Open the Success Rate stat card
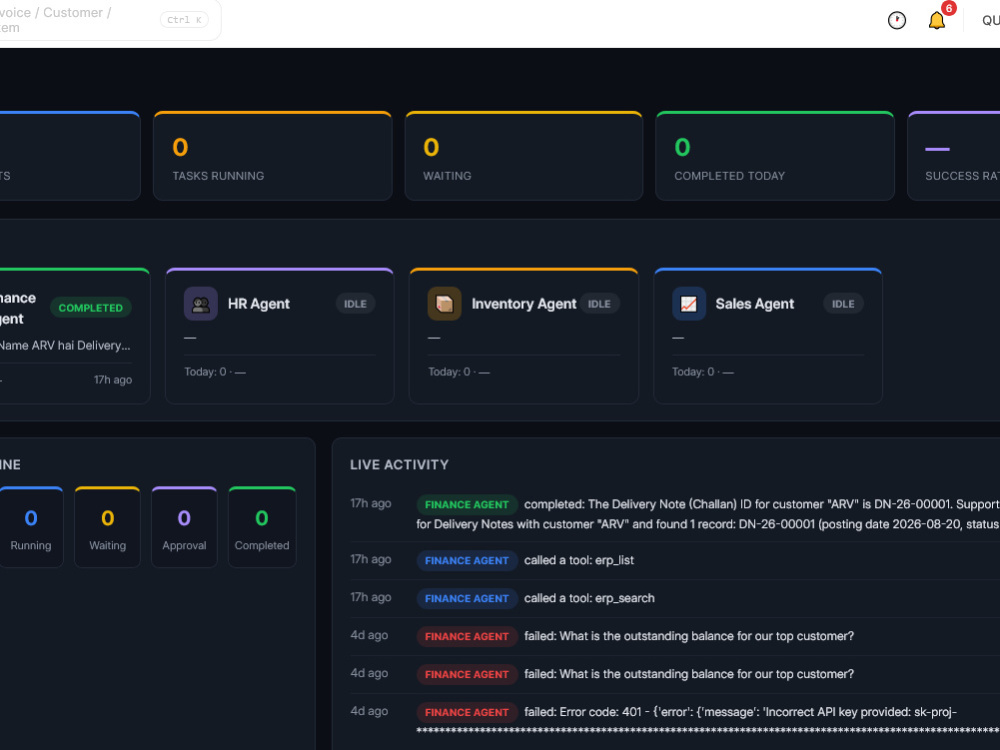The image size is (1000, 750). tap(954, 156)
